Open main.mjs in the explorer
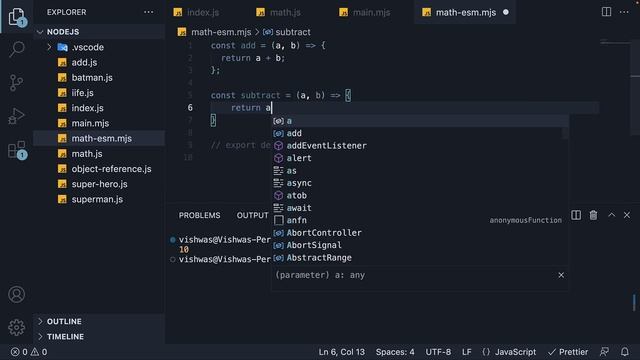This screenshot has width=640, height=360. 90,123
